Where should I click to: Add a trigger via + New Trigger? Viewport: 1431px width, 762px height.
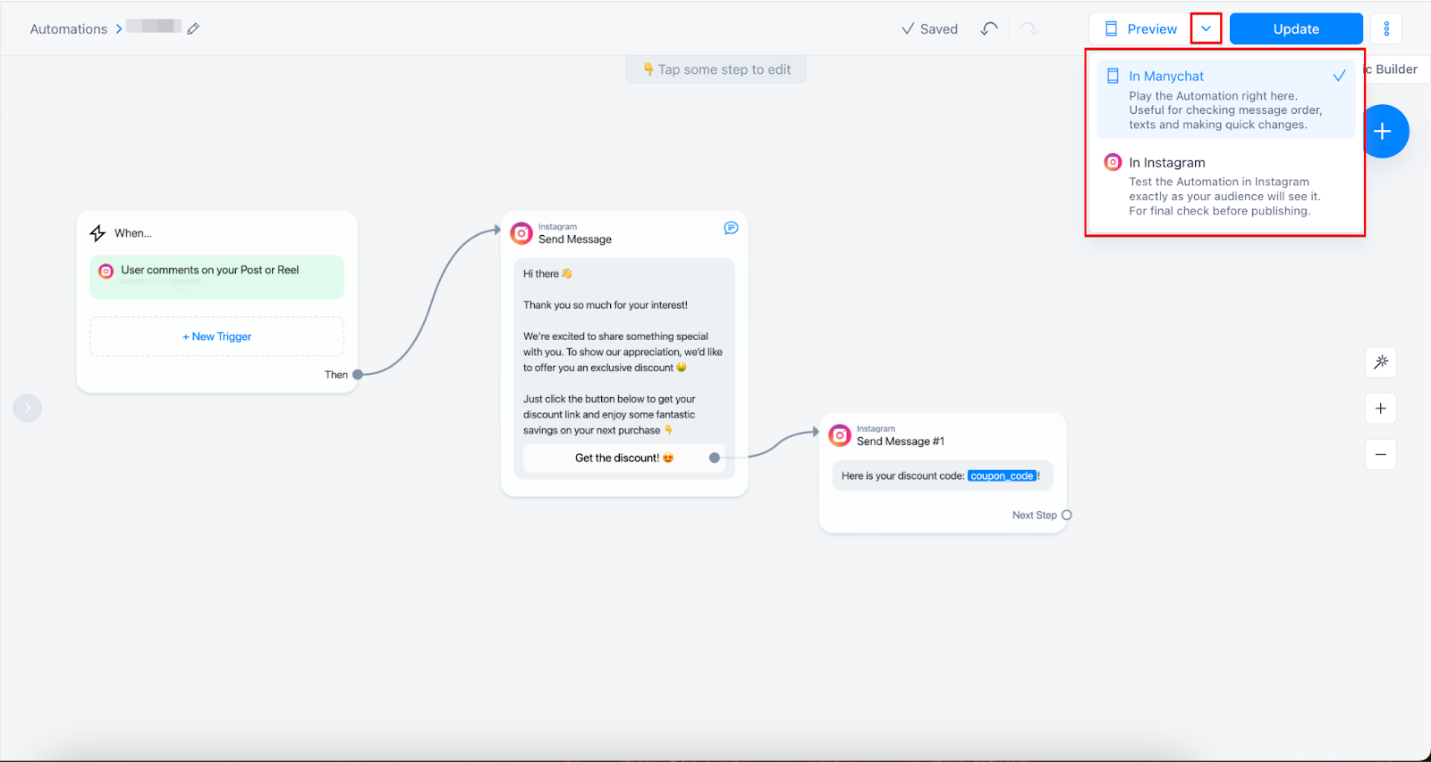[x=217, y=337]
